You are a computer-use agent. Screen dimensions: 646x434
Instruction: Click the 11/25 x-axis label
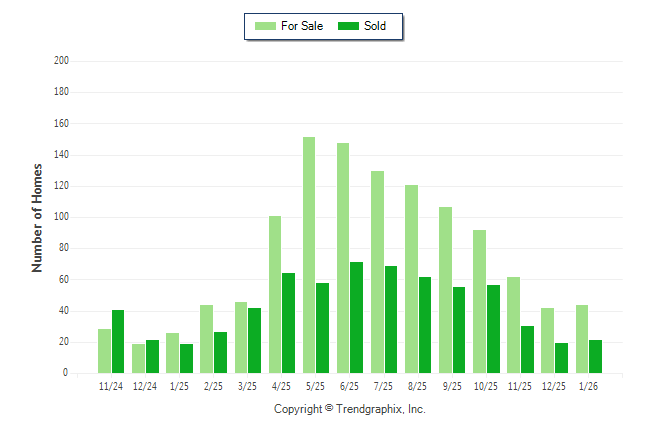(x=519, y=386)
